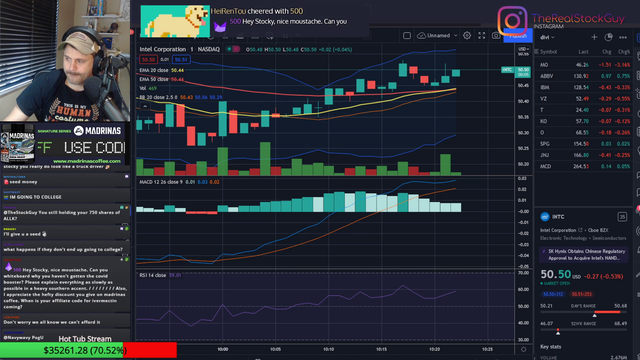Go to date icon below price scale

[x=524, y=349]
